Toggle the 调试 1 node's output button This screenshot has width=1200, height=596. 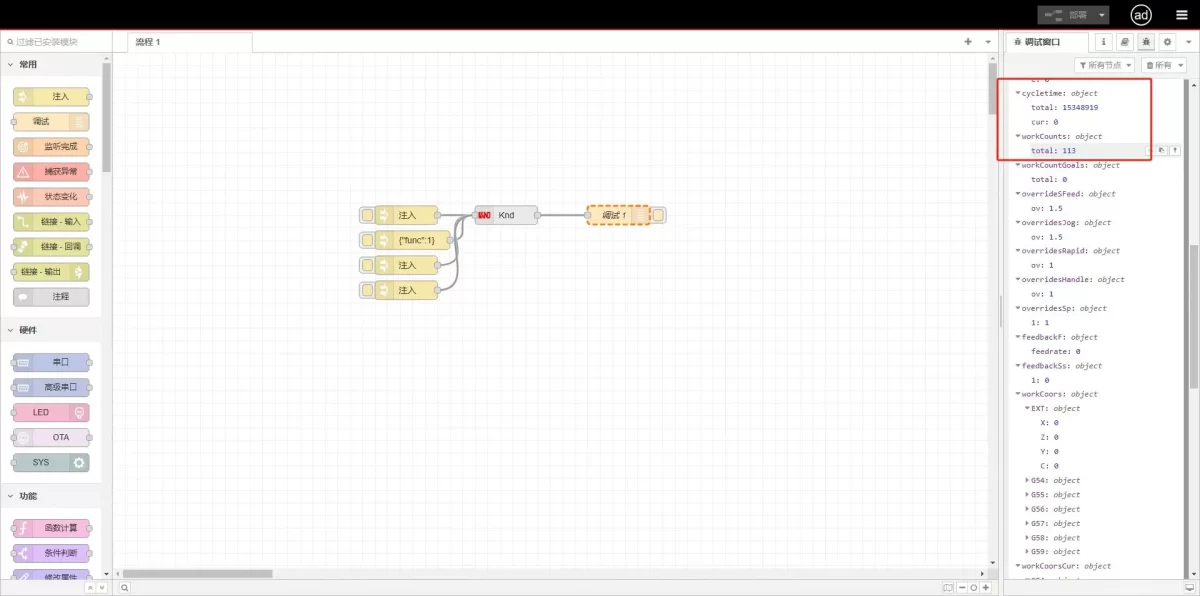pyautogui.click(x=656, y=214)
